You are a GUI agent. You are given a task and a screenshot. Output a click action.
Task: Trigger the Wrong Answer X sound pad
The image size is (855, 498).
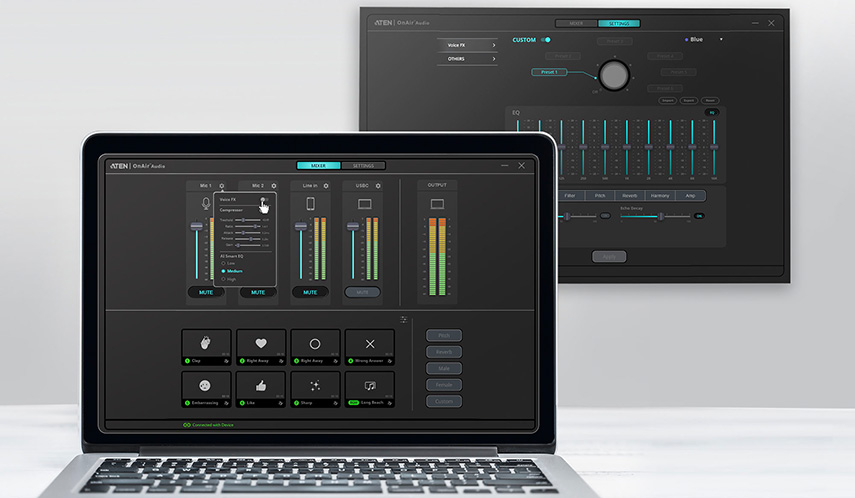370,347
